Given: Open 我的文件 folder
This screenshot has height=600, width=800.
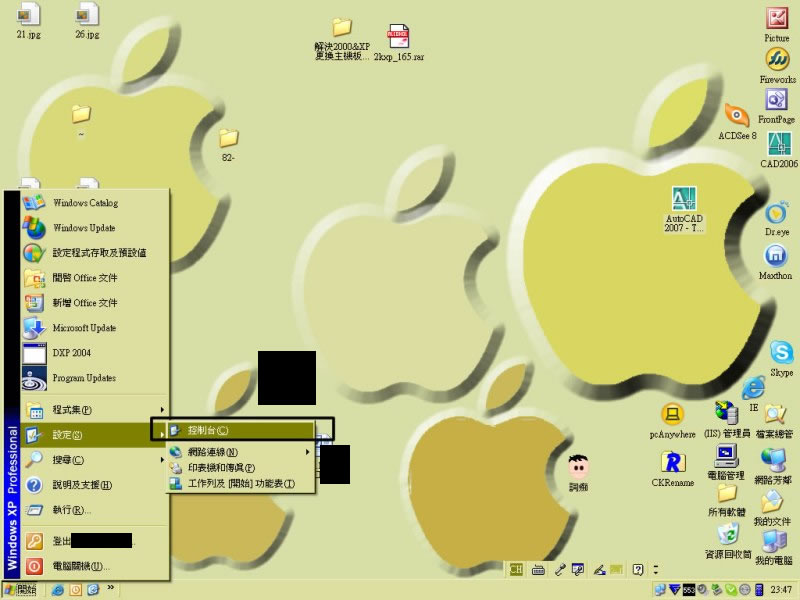Looking at the screenshot, I should point(772,508).
